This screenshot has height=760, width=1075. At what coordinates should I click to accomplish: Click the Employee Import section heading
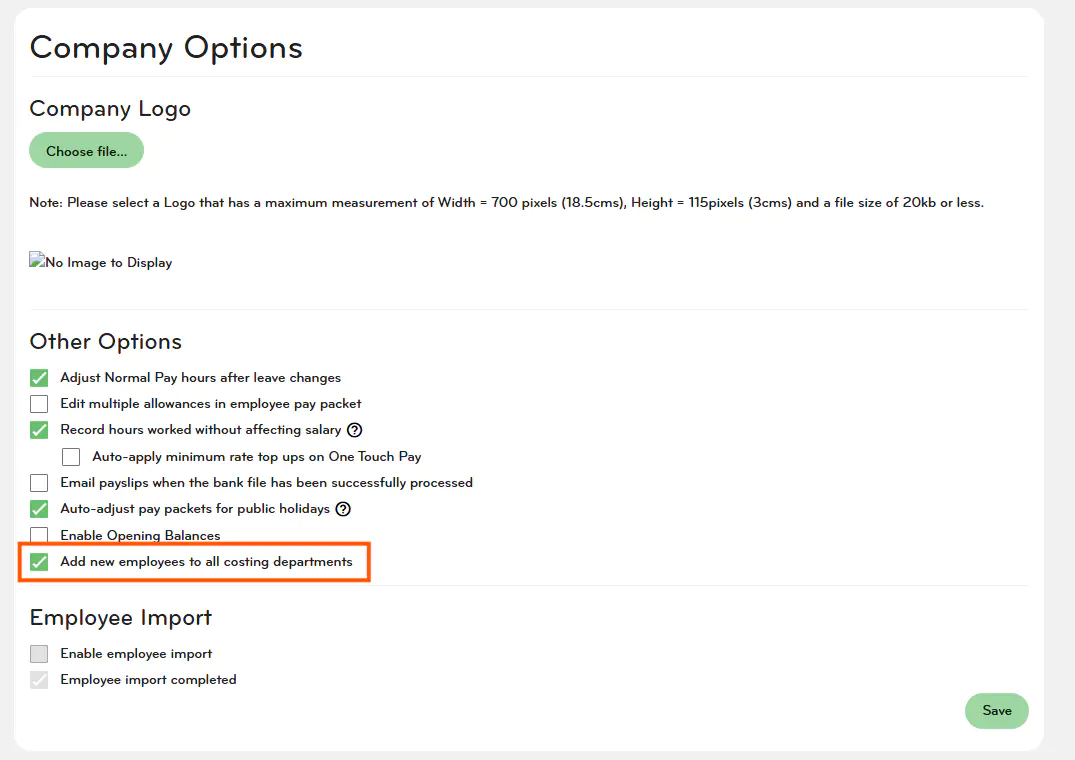click(x=121, y=617)
